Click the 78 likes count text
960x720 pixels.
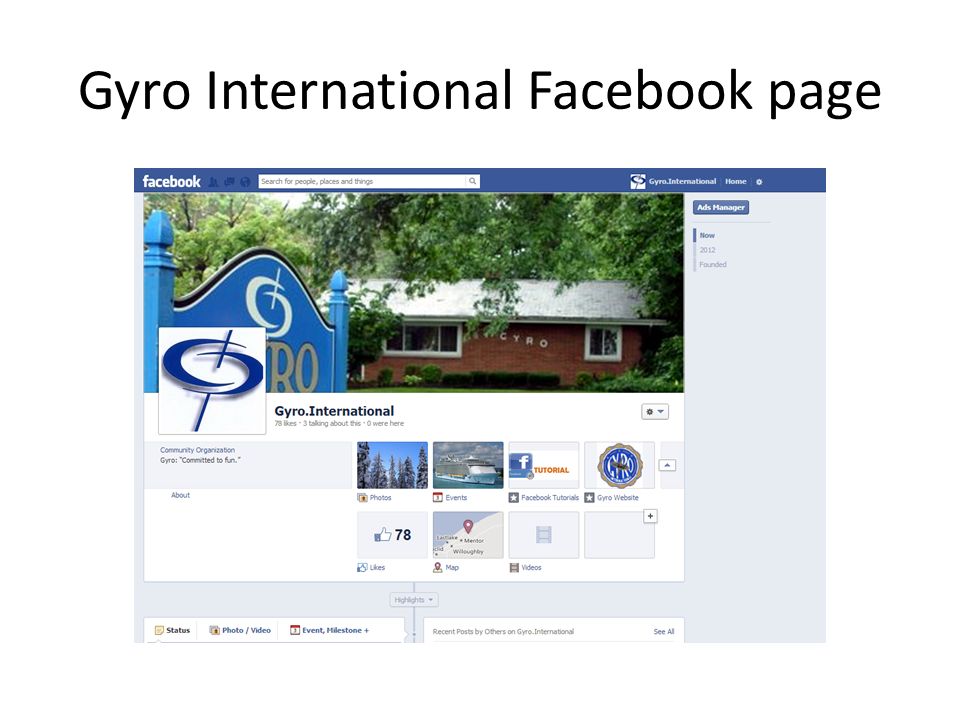coord(285,423)
